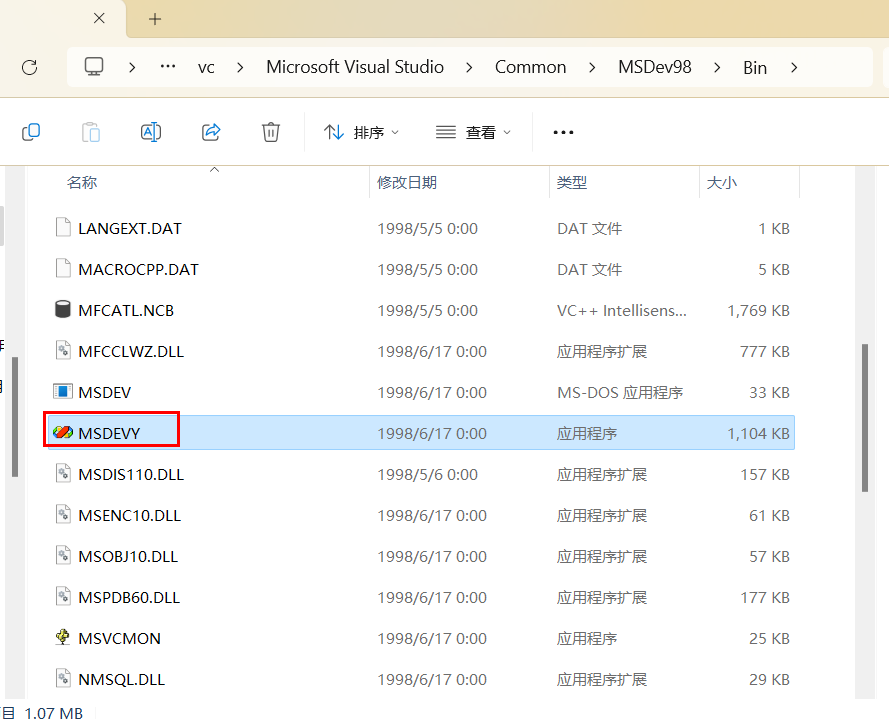Screen dimensions: 889x719
Task: Click the MSOBJ10.DLL file icon
Action: (63, 556)
